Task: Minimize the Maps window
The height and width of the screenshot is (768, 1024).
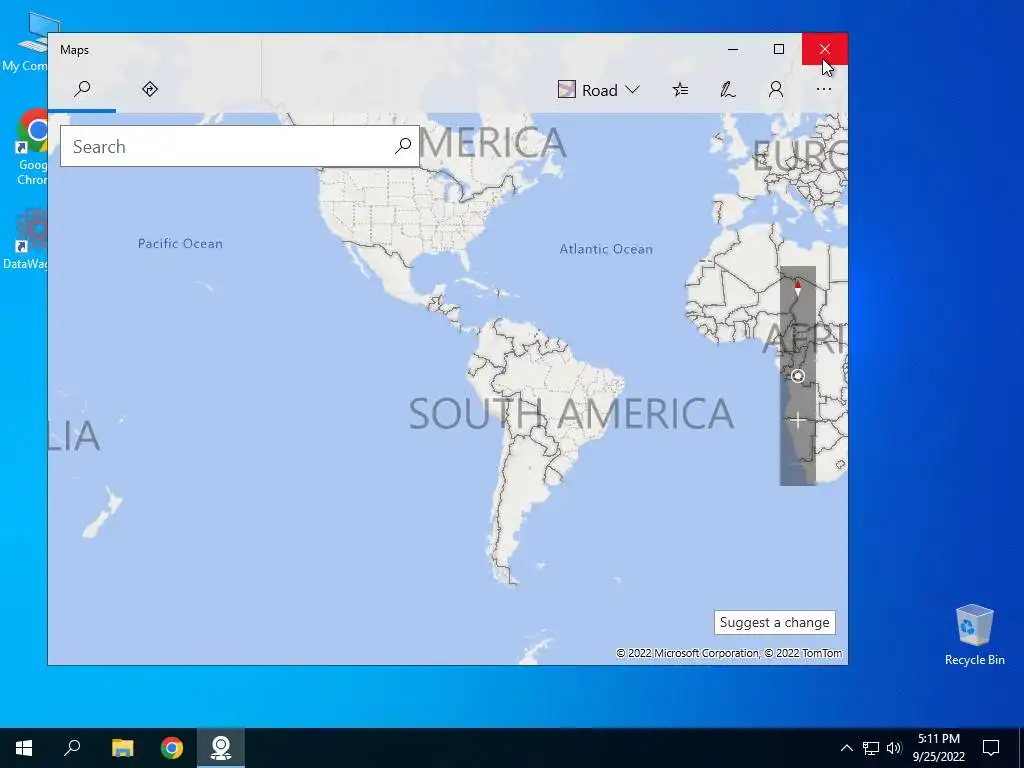Action: pos(733,49)
